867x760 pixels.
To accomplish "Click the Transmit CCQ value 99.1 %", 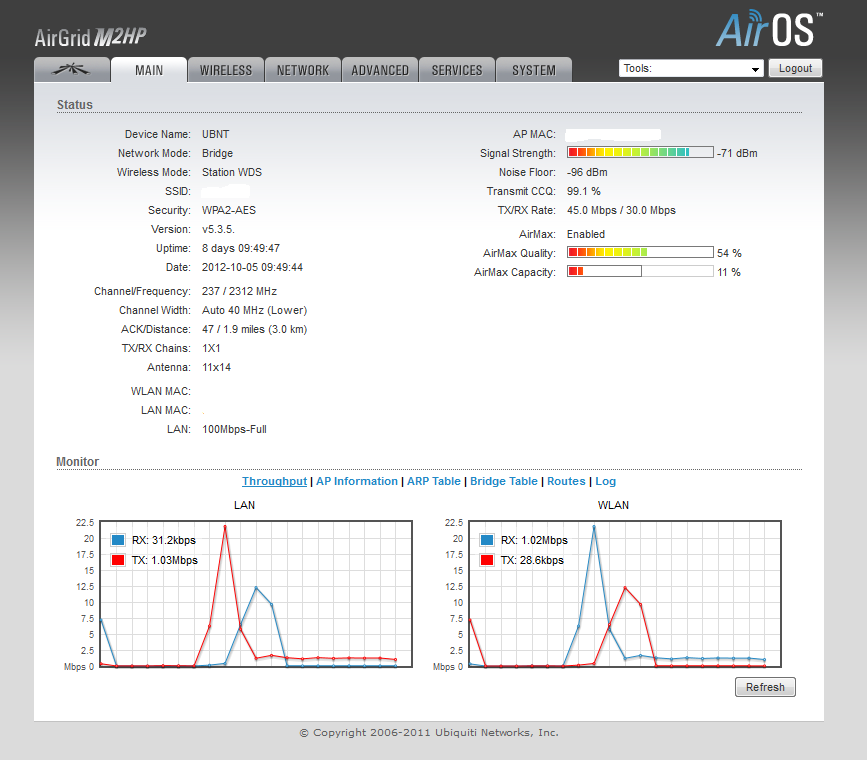I will click(x=584, y=191).
